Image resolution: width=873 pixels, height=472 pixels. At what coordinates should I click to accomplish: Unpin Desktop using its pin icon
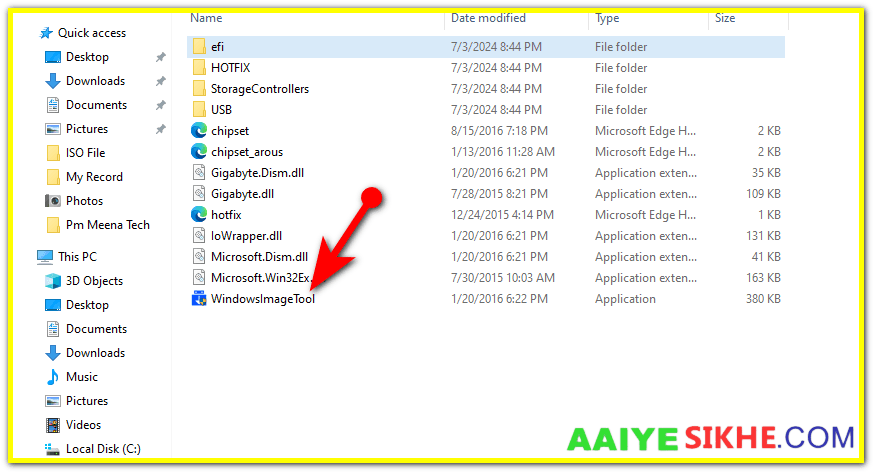(x=160, y=57)
